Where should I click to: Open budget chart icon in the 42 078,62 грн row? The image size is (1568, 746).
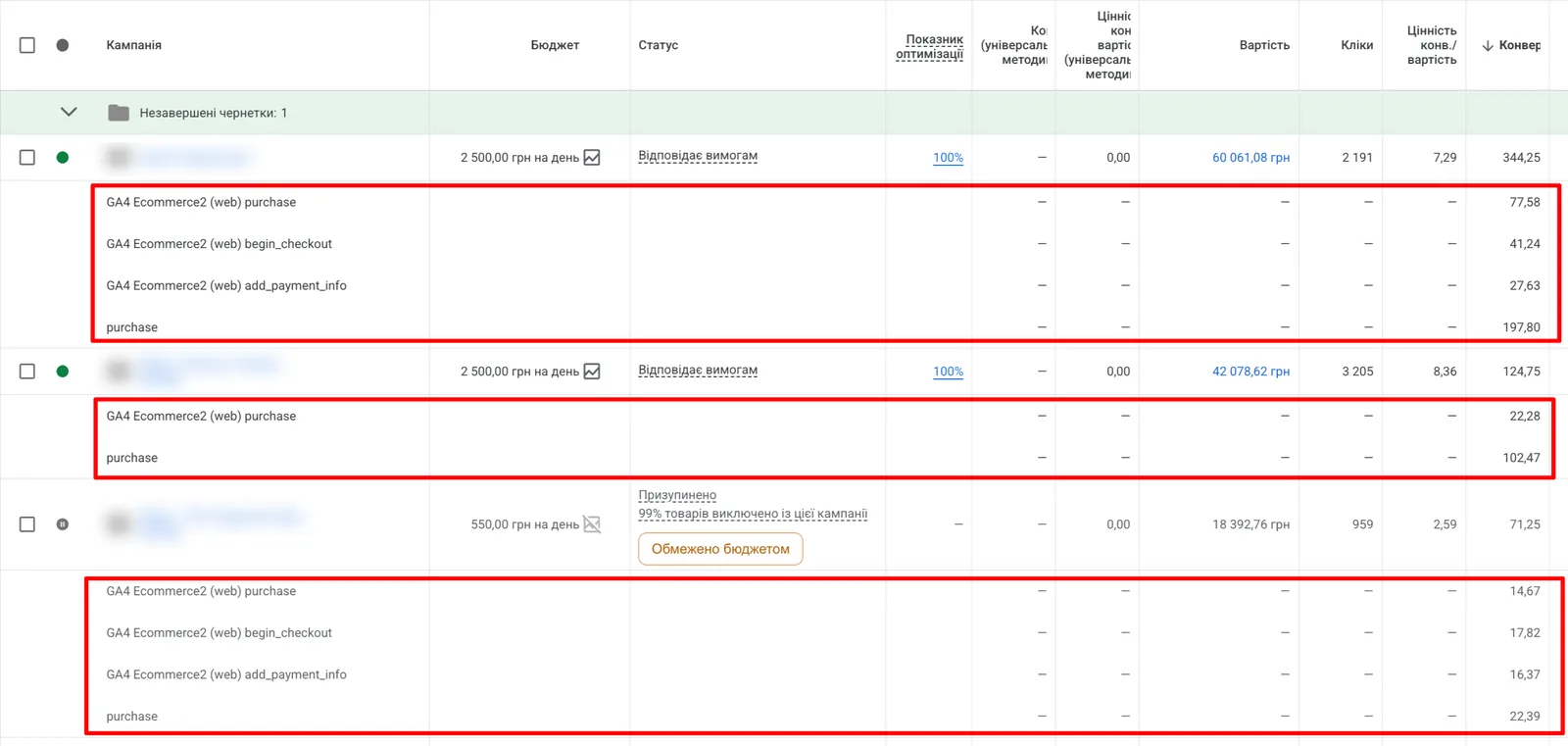tap(592, 372)
